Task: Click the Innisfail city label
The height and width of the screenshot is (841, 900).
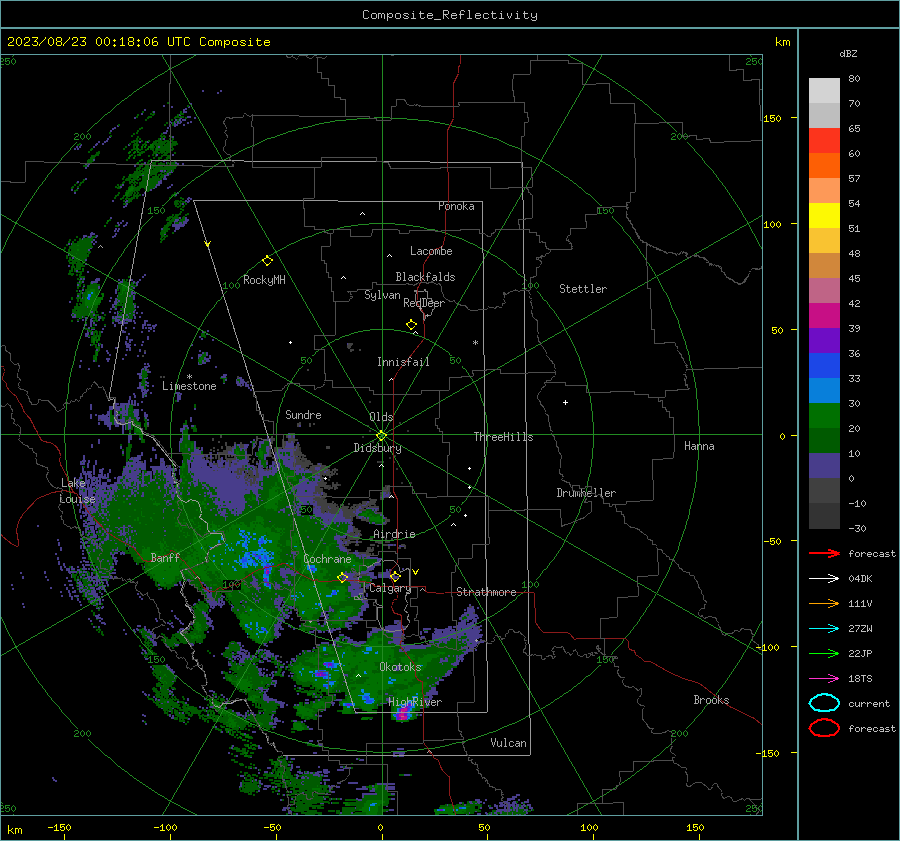Action: click(x=403, y=362)
